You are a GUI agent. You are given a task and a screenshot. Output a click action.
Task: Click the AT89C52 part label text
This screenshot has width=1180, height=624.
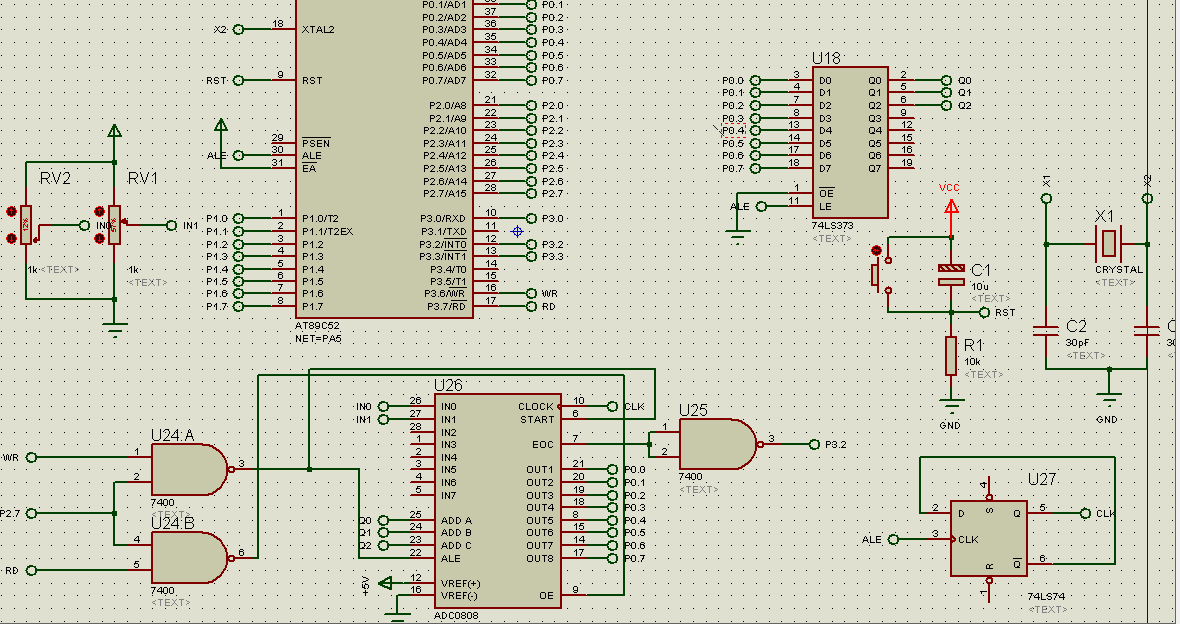(318, 326)
